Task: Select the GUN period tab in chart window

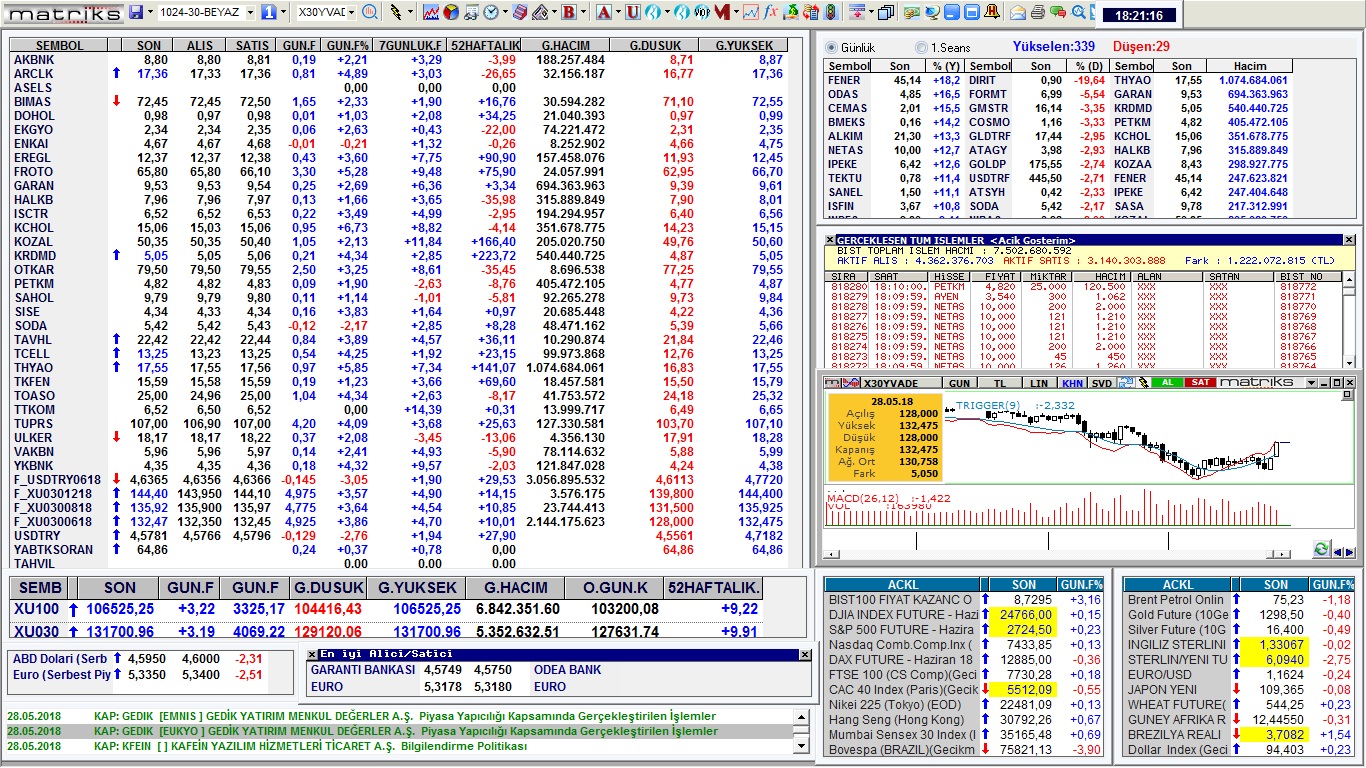Action: coord(959,383)
